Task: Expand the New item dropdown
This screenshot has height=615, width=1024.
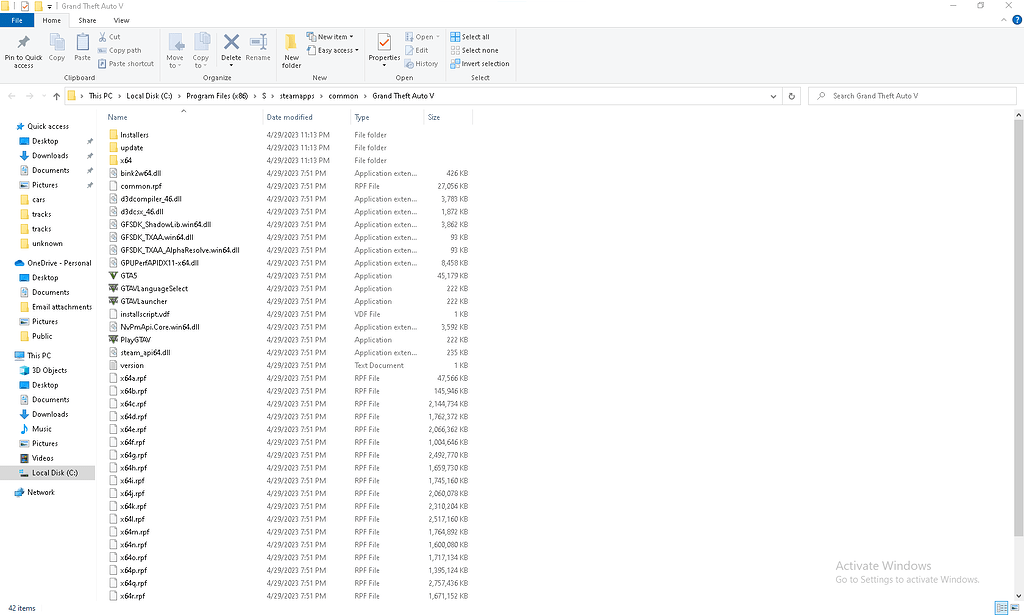Action: pos(334,37)
